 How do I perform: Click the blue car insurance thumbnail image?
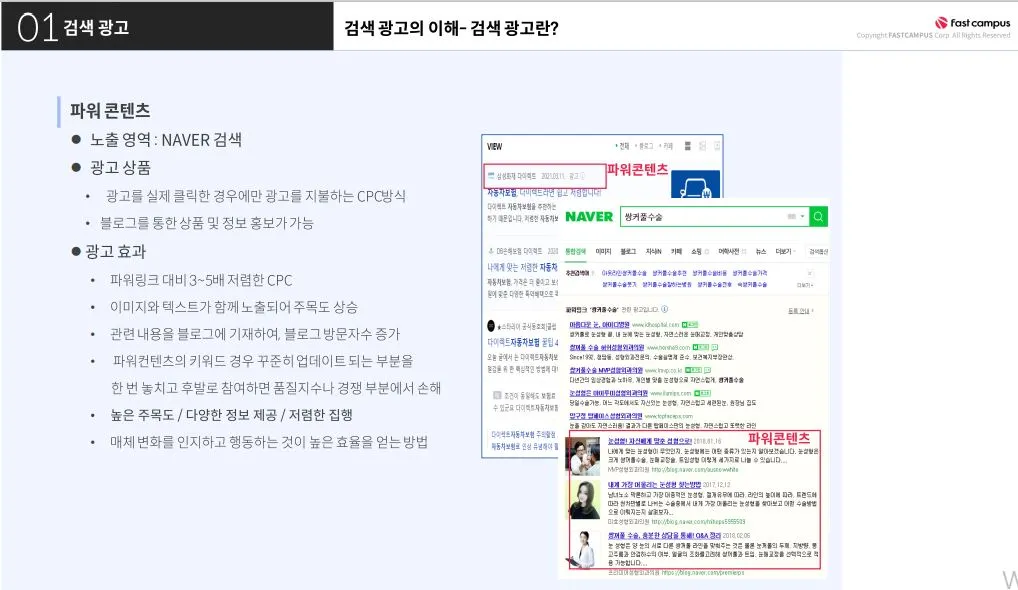click(695, 184)
